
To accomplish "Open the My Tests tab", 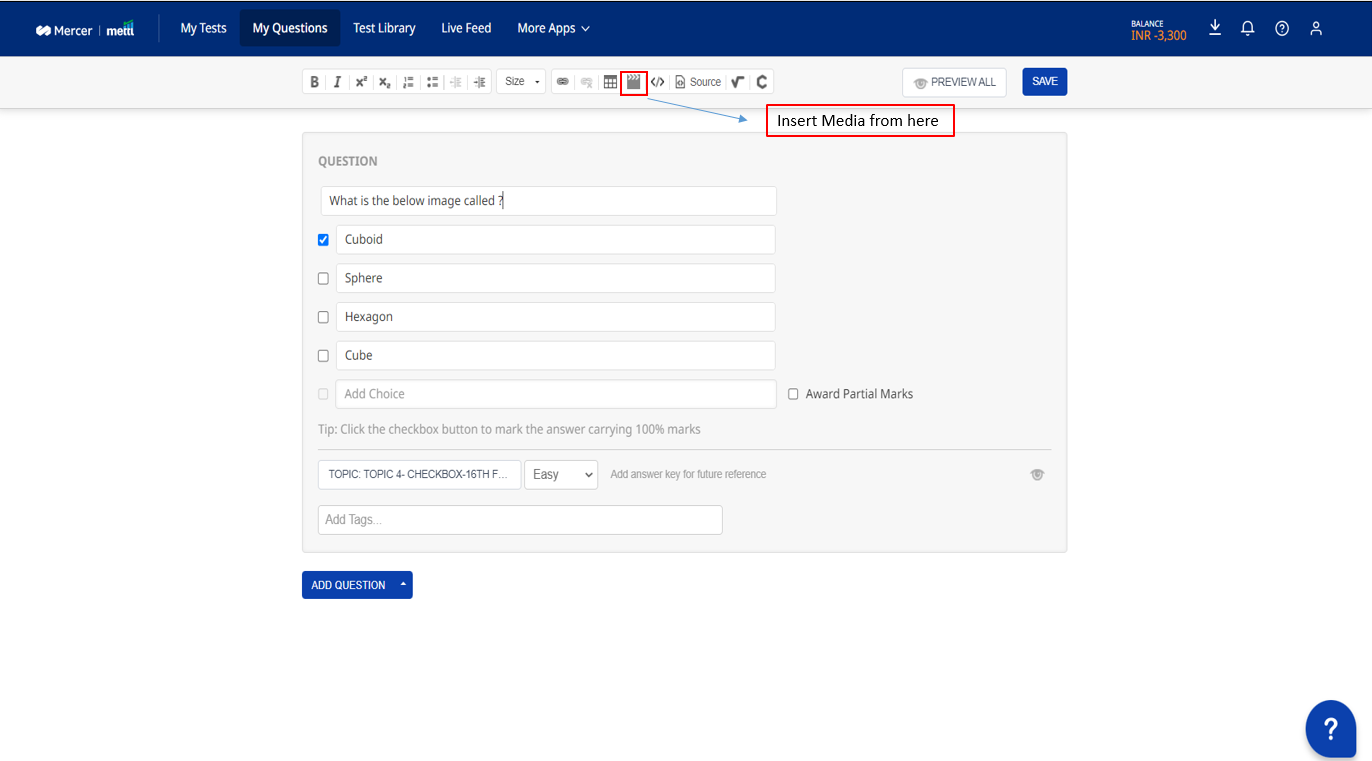I will coord(203,28).
